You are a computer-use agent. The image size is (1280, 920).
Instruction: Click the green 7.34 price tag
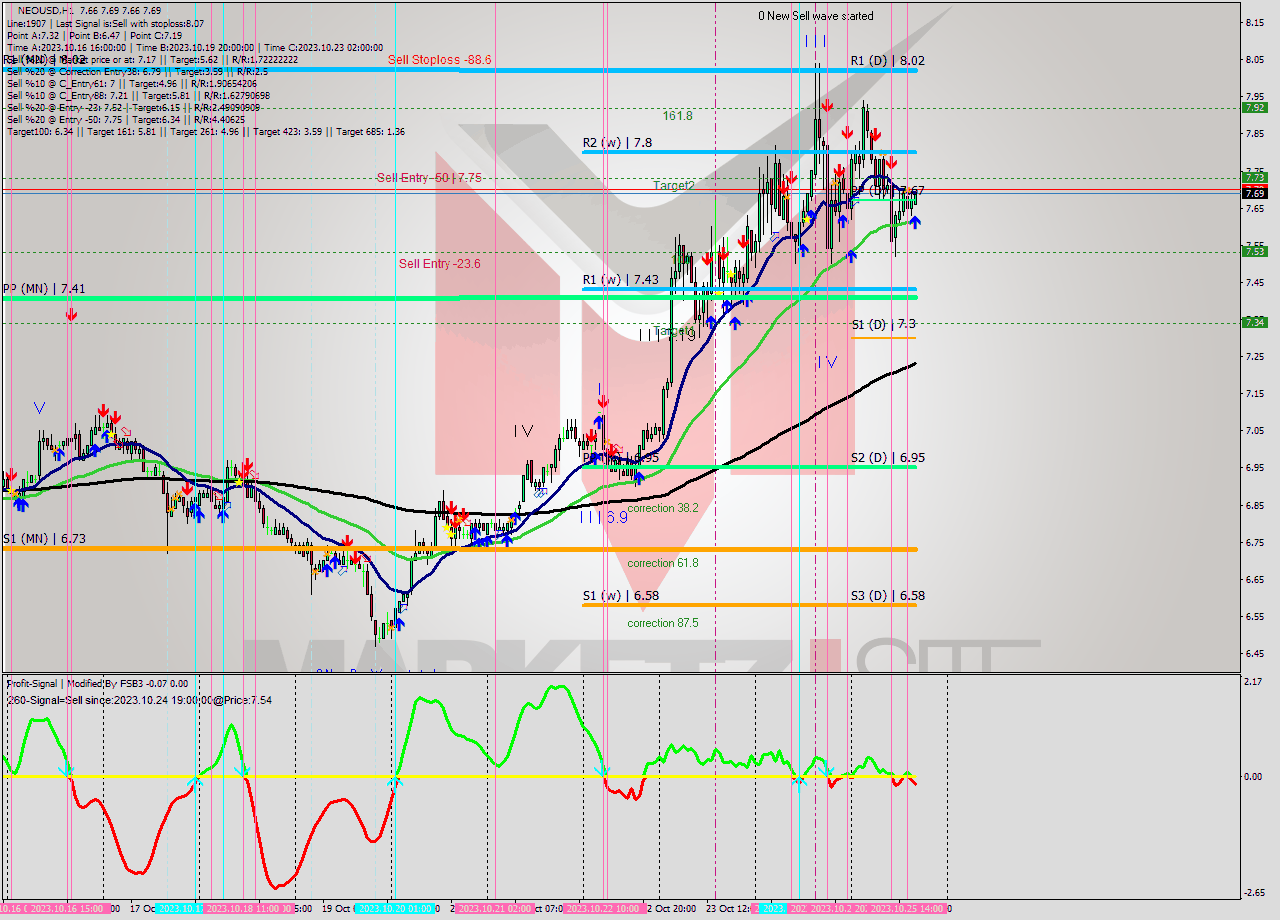click(1255, 322)
